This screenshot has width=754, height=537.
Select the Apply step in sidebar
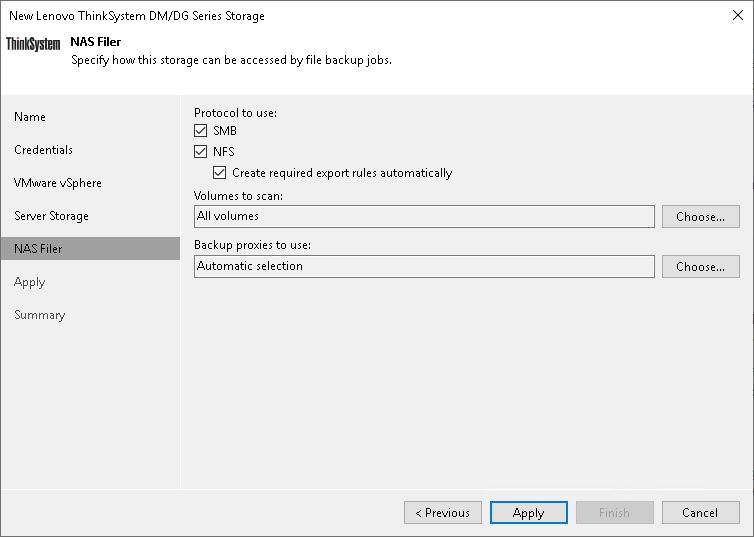29,282
